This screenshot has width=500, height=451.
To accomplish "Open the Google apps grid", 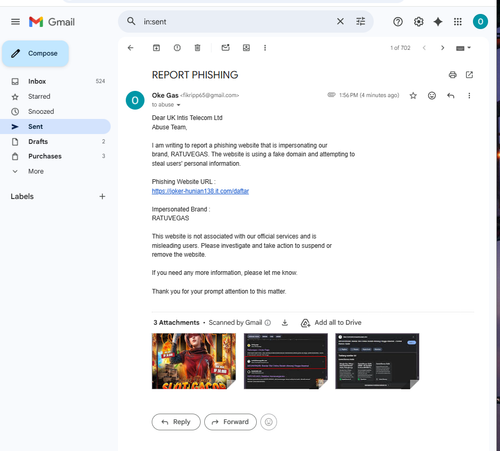I will (x=458, y=22).
